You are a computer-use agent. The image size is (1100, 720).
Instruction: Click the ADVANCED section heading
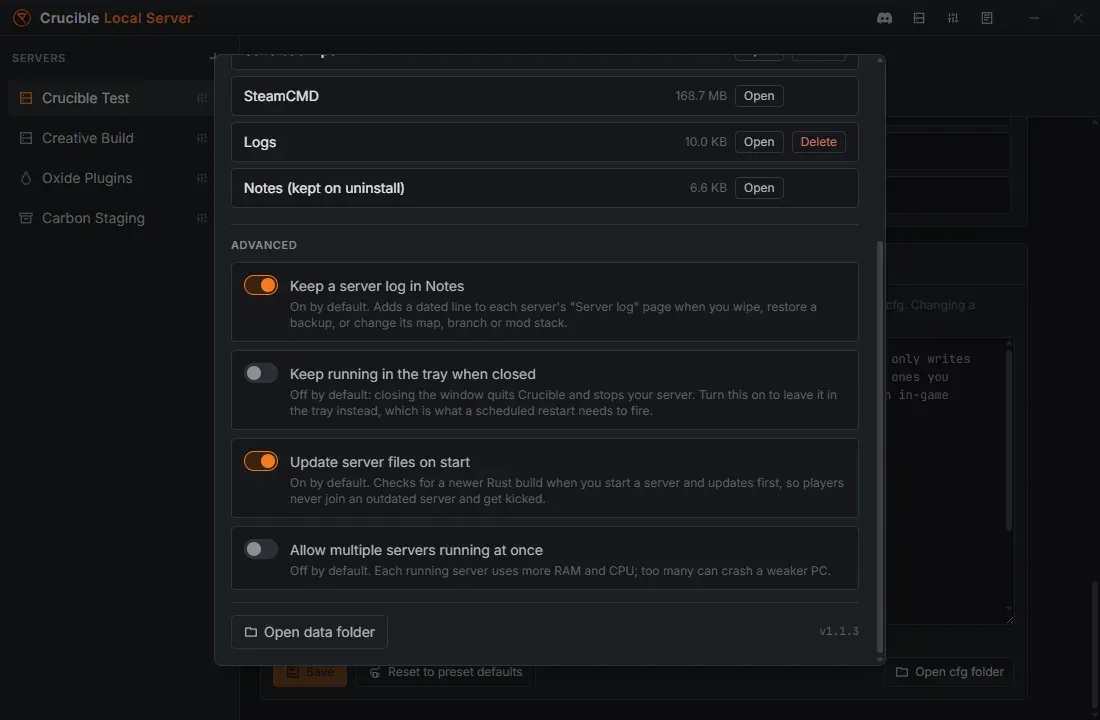tap(264, 245)
